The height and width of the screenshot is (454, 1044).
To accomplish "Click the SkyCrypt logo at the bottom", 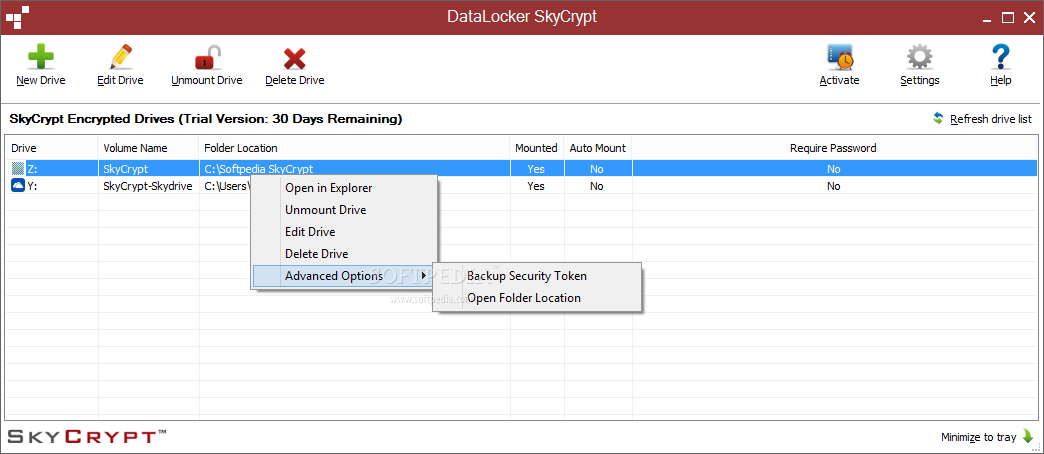I will pyautogui.click(x=87, y=437).
